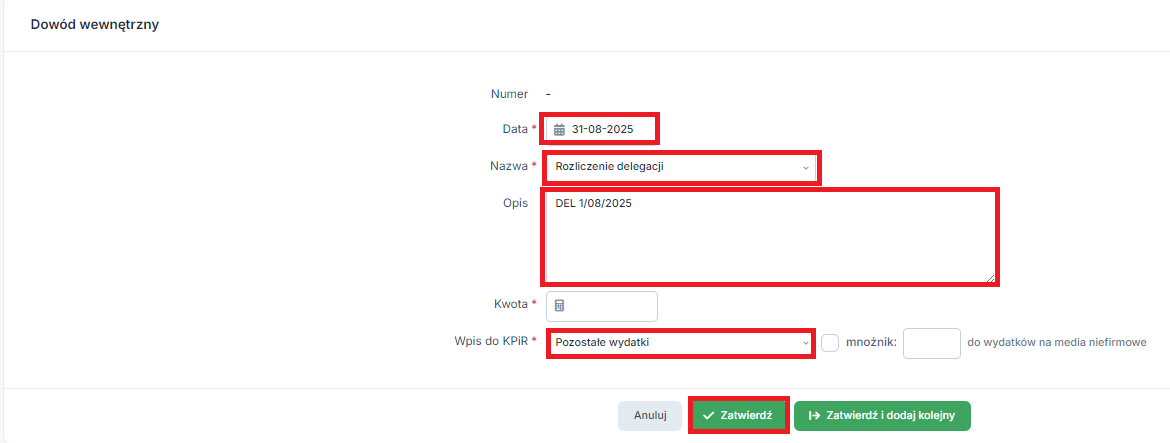This screenshot has width=1170, height=443.
Task: Click the 'do wydatków na media niefirmowe' text
Action: pos(1056,343)
